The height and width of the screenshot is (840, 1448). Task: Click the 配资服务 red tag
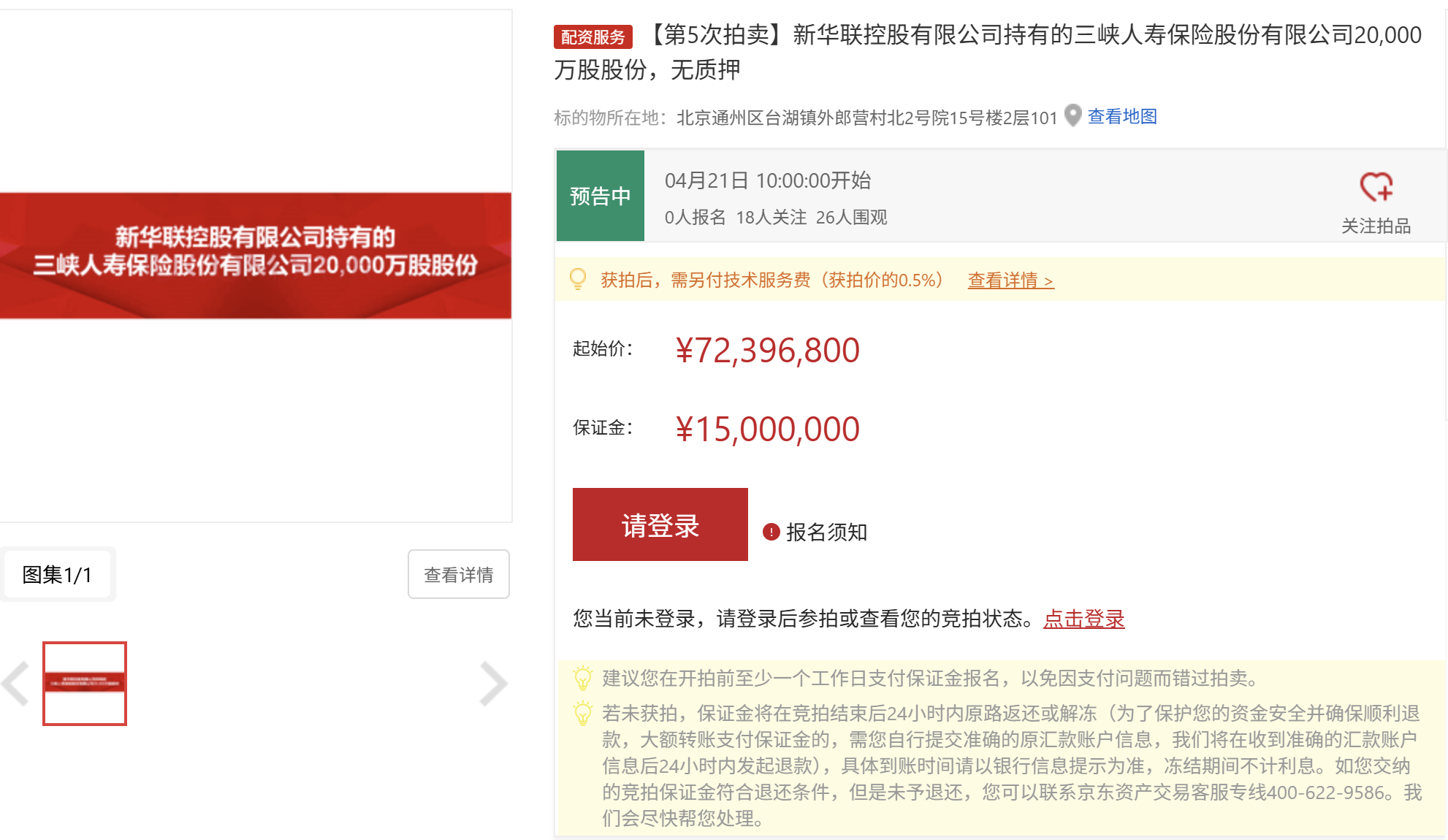(592, 37)
